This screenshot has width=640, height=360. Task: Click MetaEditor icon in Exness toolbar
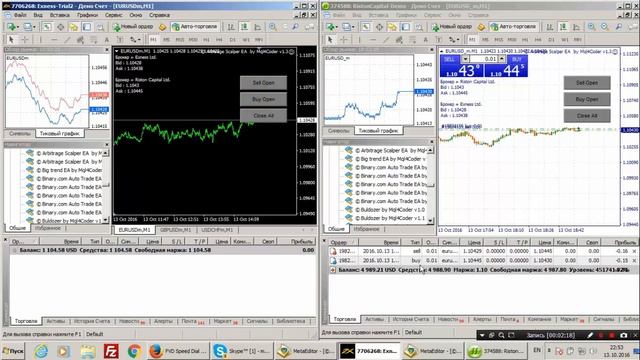(x=162, y=27)
